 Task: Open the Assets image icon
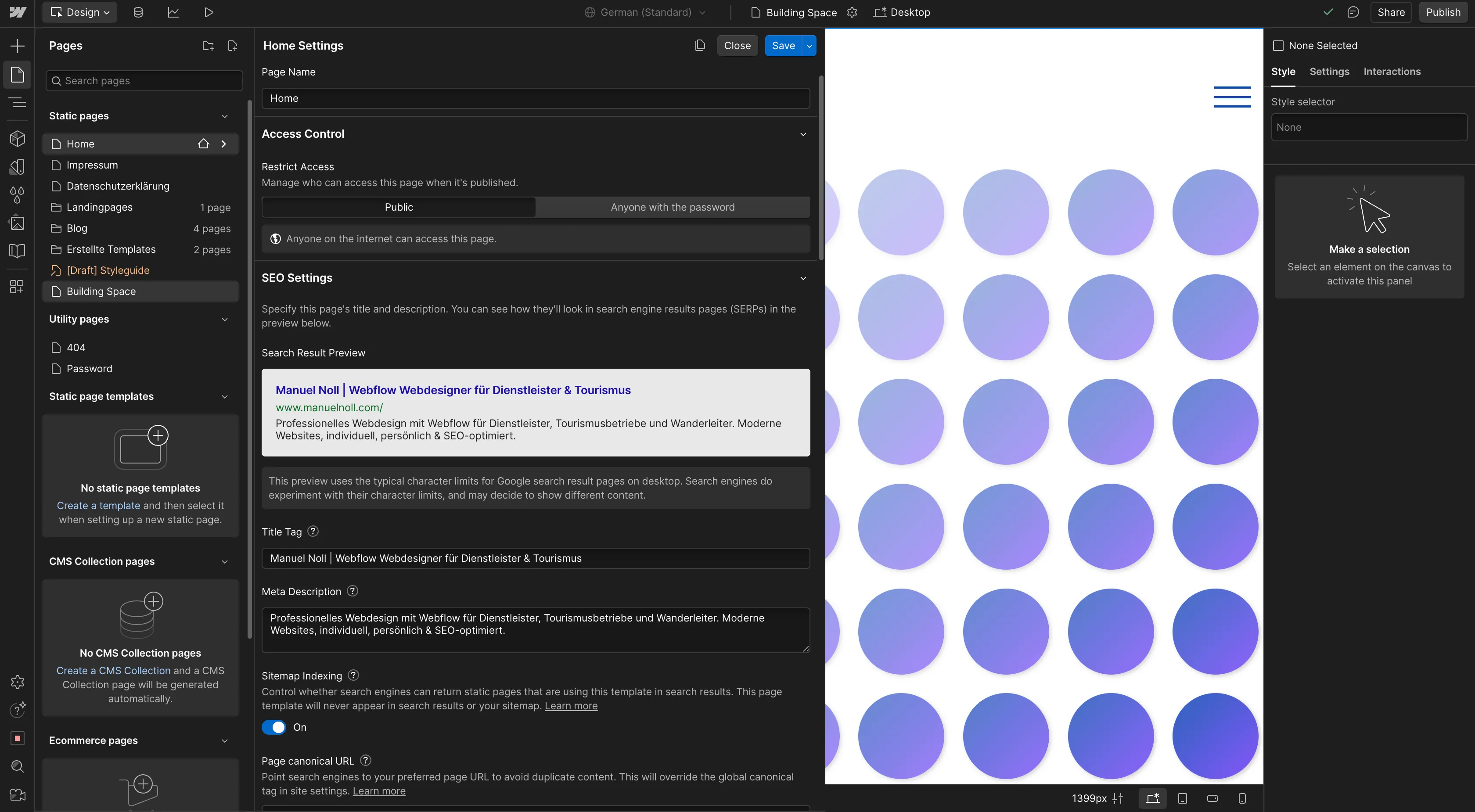17,223
